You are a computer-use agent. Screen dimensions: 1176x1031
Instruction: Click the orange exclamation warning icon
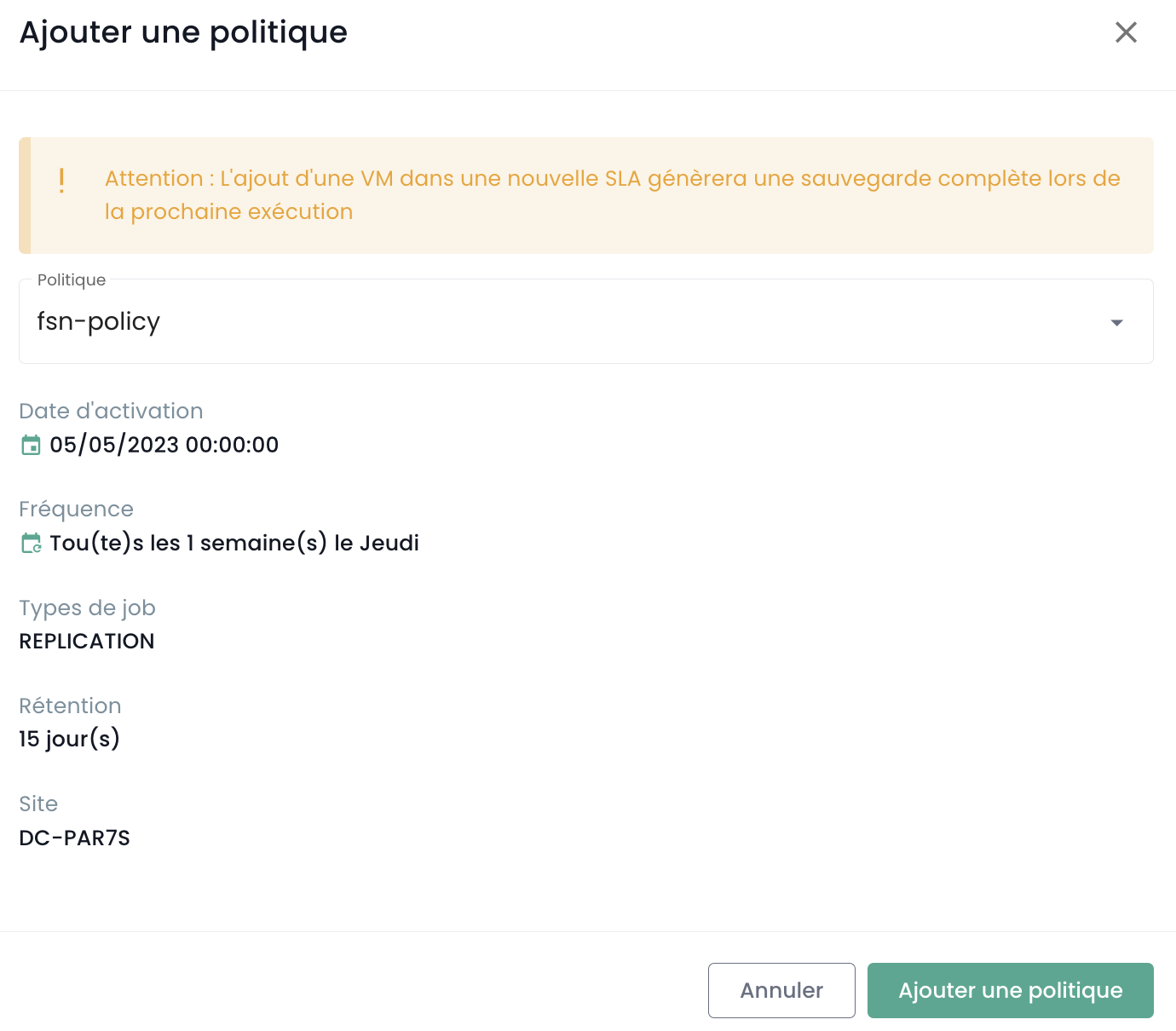coord(61,180)
